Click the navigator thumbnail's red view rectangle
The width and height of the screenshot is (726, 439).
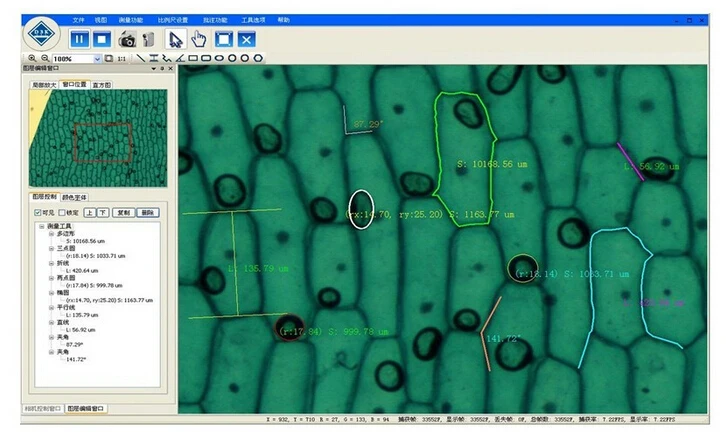pyautogui.click(x=103, y=143)
